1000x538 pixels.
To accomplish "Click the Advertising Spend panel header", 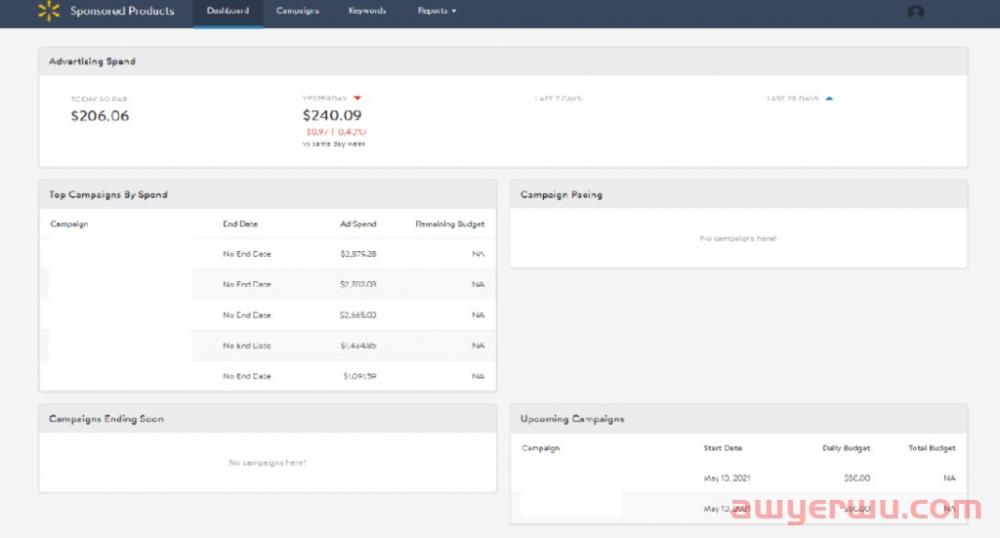I will pyautogui.click(x=503, y=61).
